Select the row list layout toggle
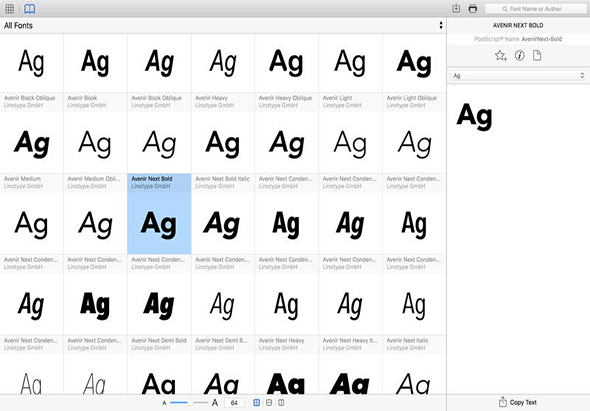The image size is (590, 411). pyautogui.click(x=269, y=403)
